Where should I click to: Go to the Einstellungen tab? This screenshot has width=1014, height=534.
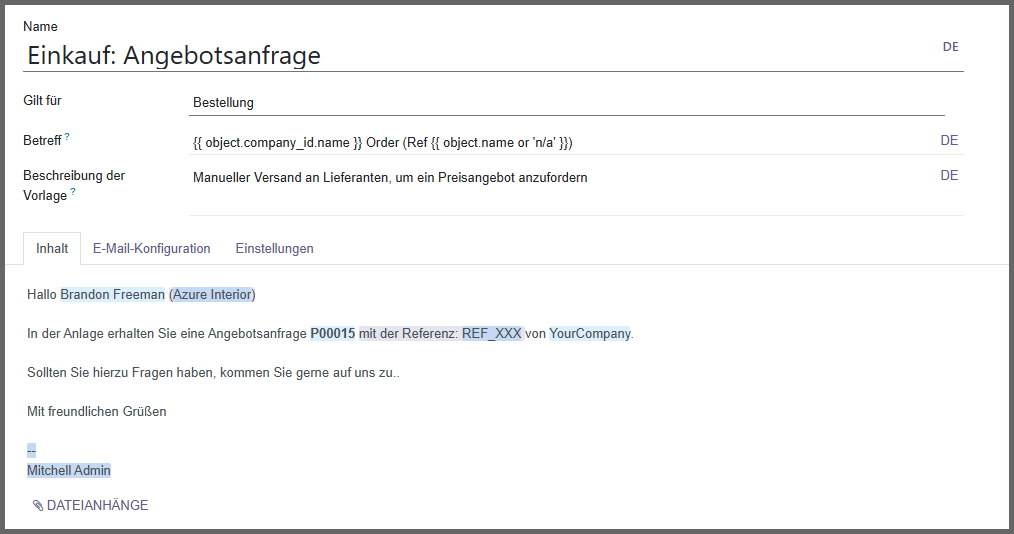click(274, 249)
